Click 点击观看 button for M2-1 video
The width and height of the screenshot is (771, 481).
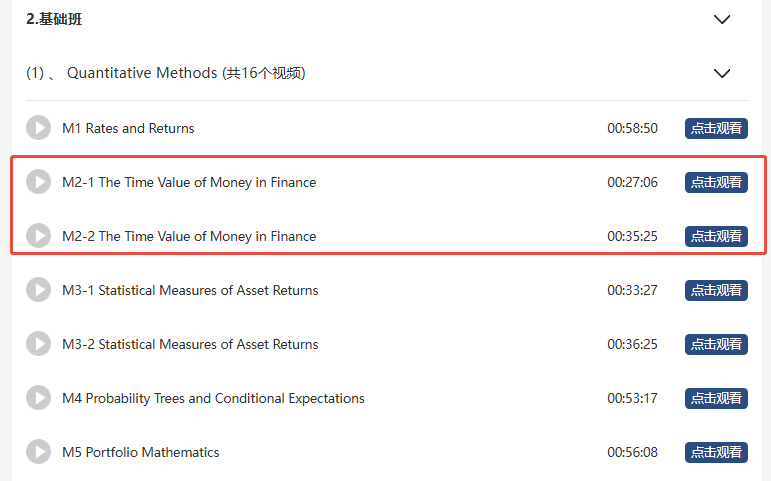(x=716, y=182)
